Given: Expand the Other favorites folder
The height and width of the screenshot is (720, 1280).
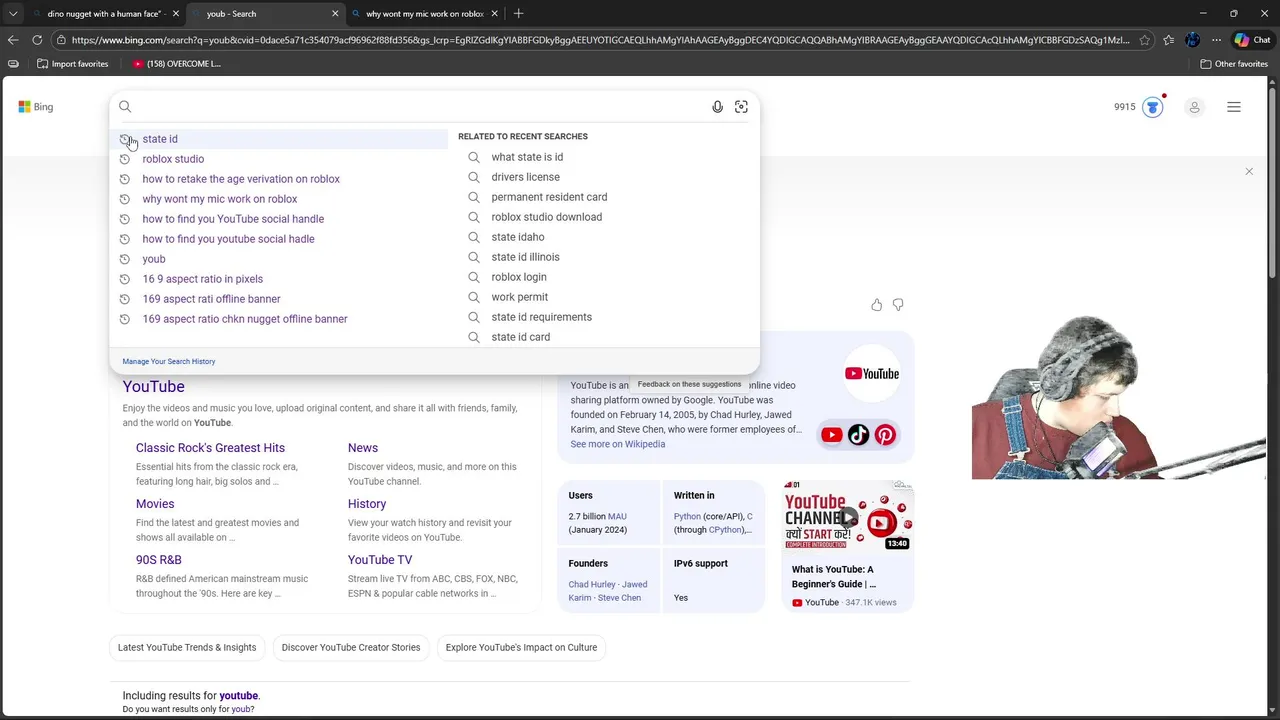Looking at the screenshot, I should (1234, 64).
